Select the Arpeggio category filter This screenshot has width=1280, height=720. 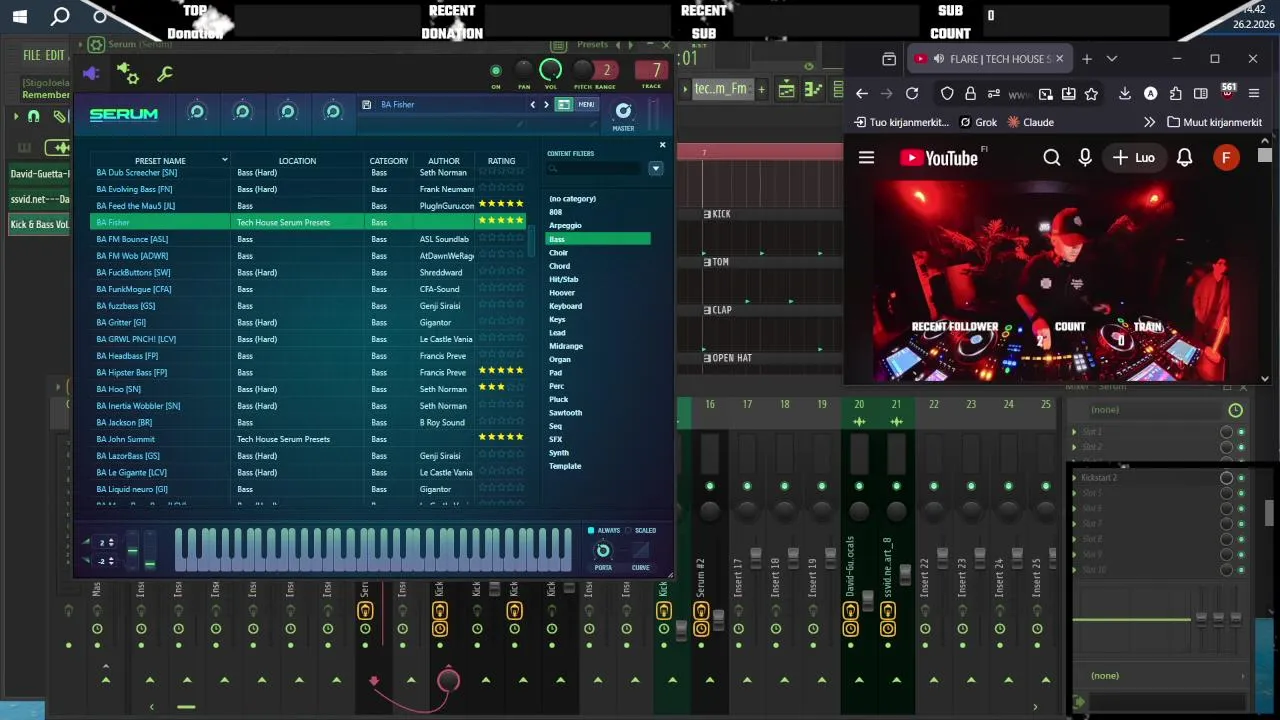tap(565, 225)
